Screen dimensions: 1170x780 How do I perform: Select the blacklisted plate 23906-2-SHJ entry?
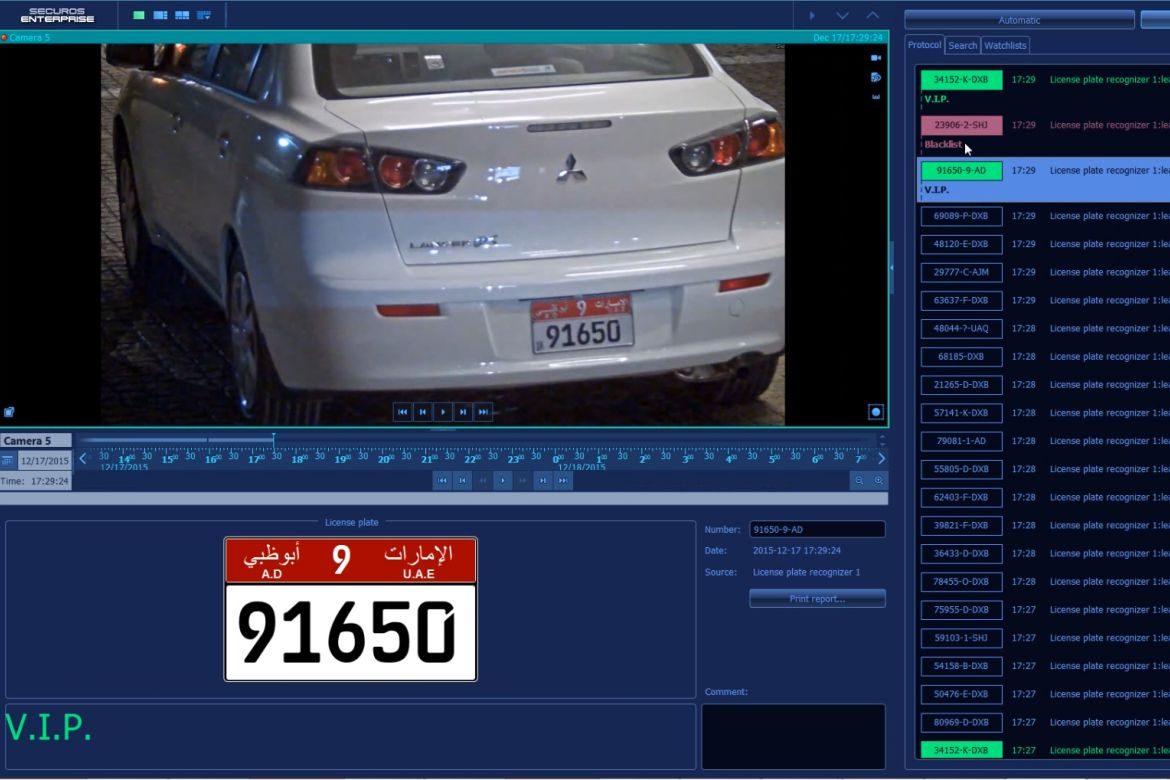[961, 126]
